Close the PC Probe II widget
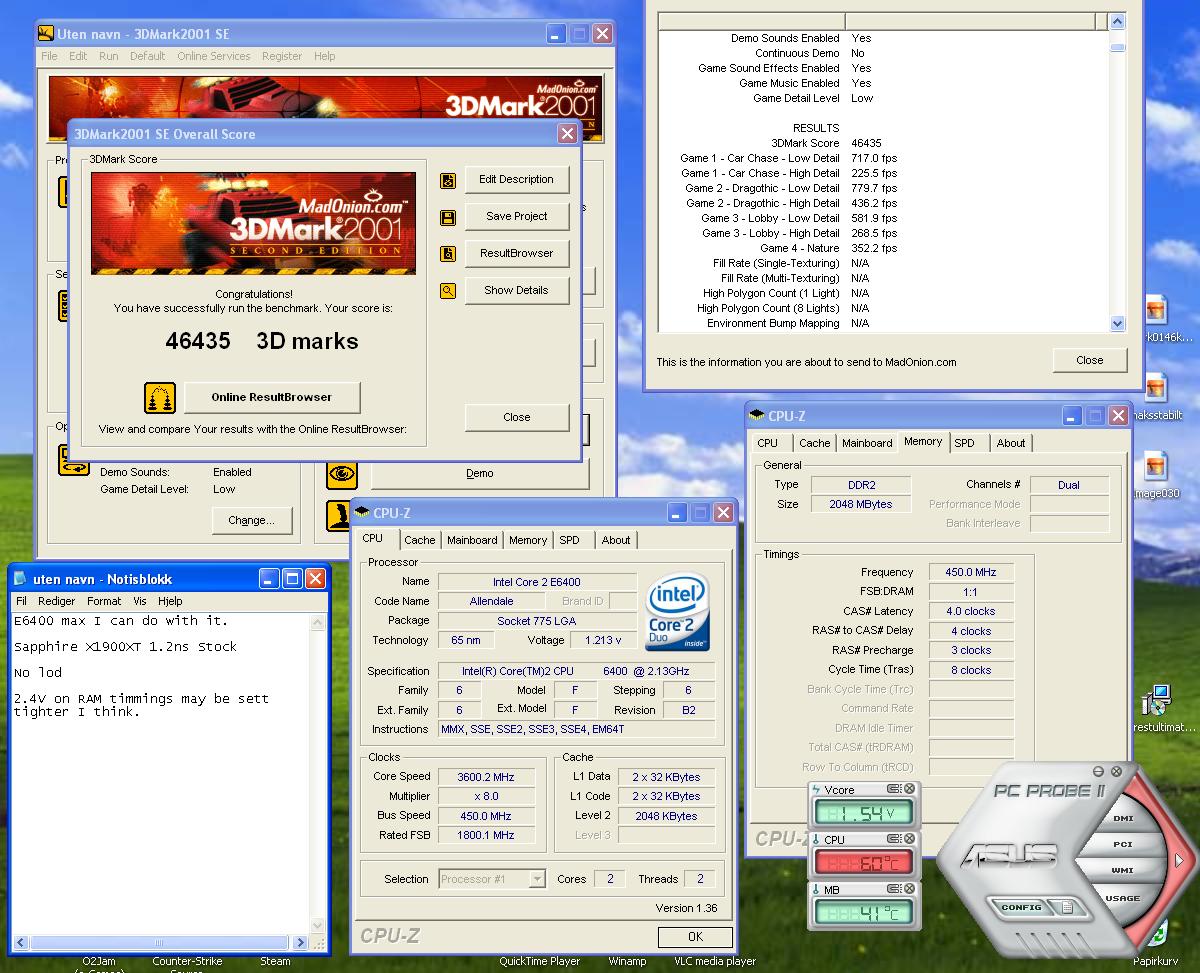This screenshot has width=1200, height=973. click(1116, 772)
